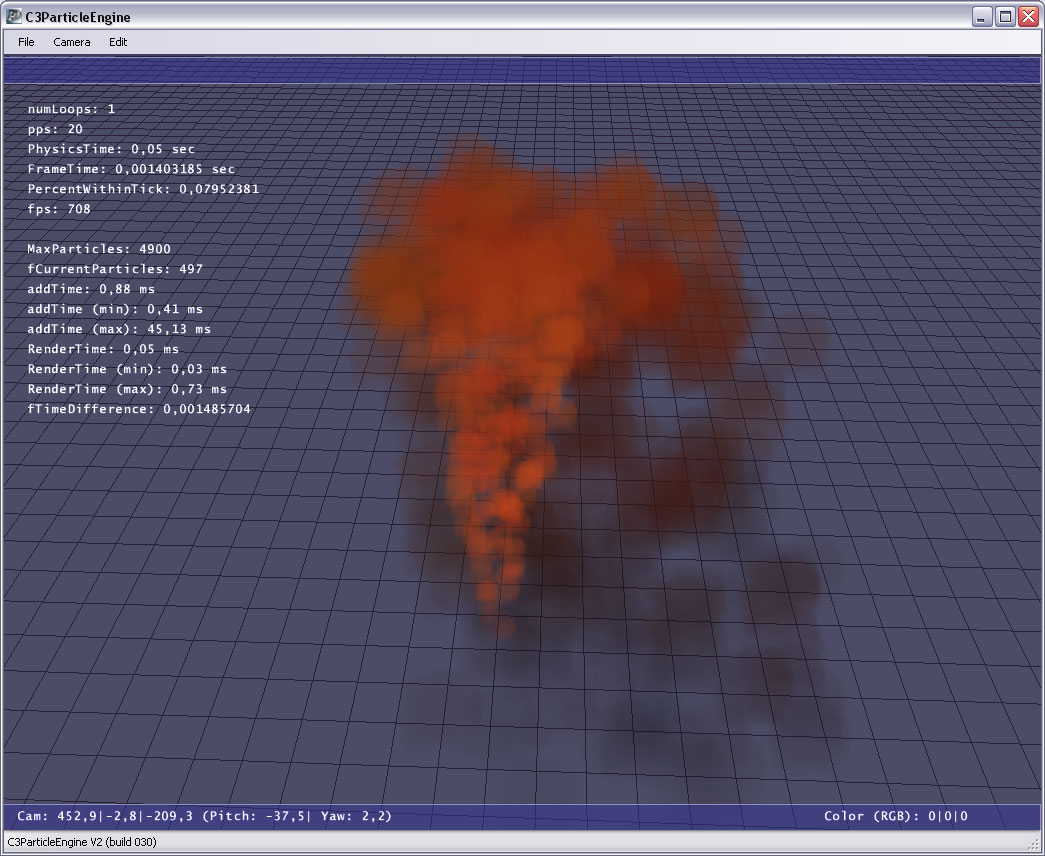Image resolution: width=1045 pixels, height=856 pixels.
Task: Click the fps: 708 counter text
Action: 59,209
